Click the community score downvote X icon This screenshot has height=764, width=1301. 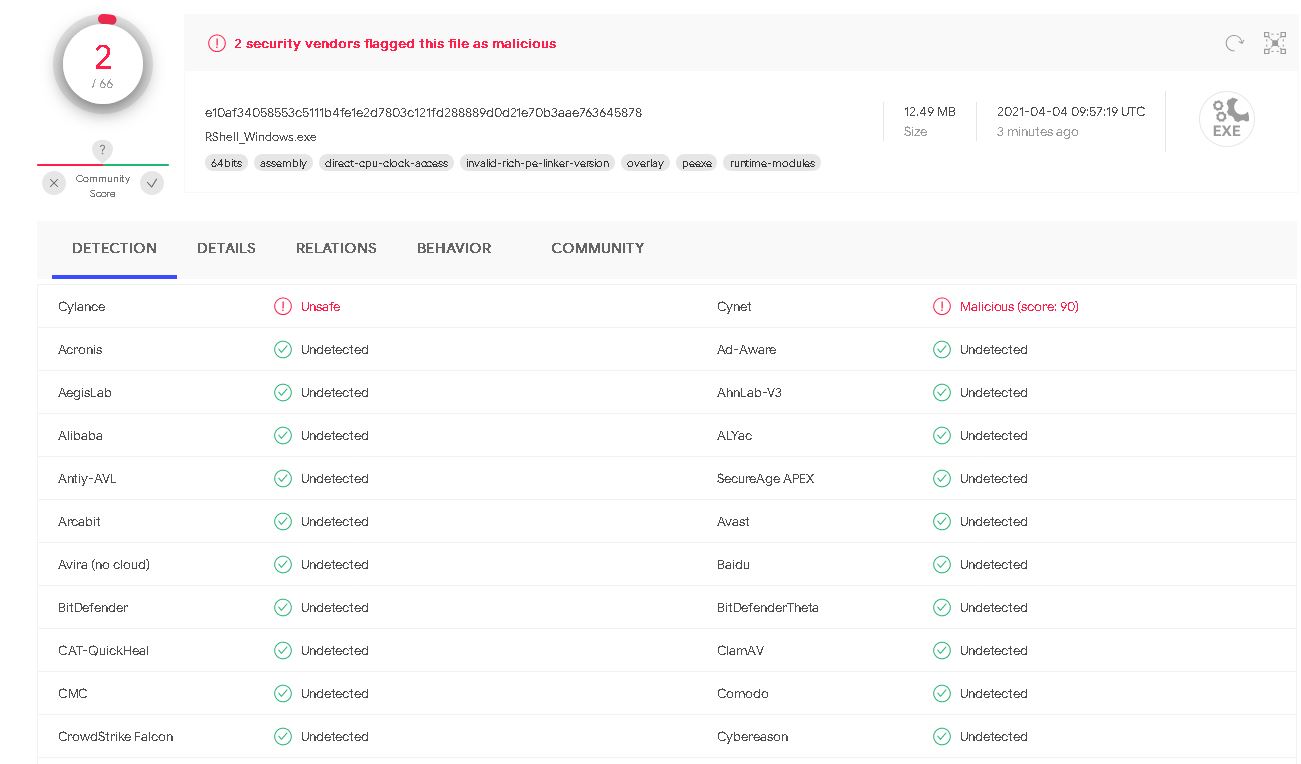(54, 183)
